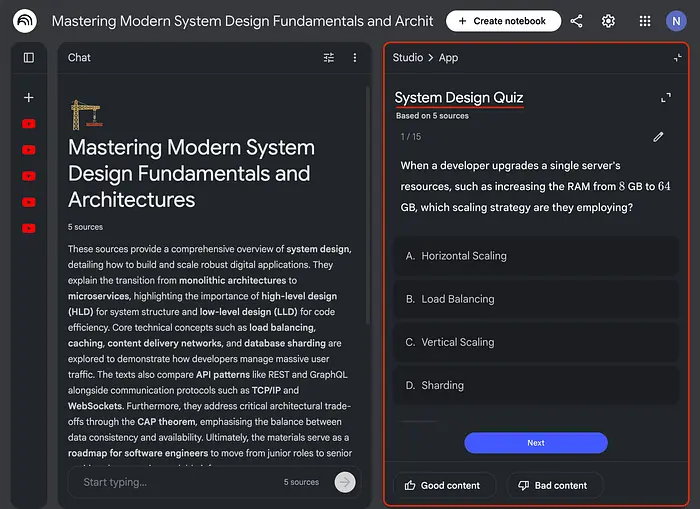Click the NotebookLM logo icon
The width and height of the screenshot is (700, 509).
pyautogui.click(x=24, y=21)
